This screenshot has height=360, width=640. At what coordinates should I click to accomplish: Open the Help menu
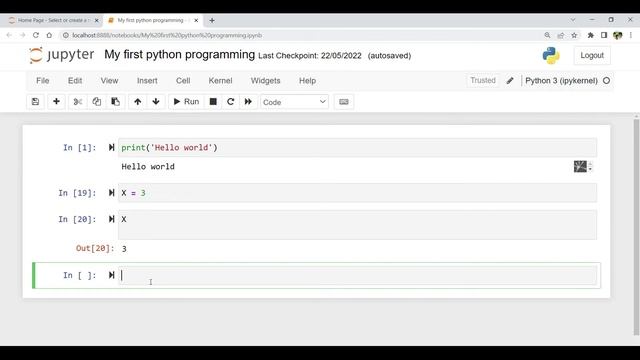click(x=307, y=80)
